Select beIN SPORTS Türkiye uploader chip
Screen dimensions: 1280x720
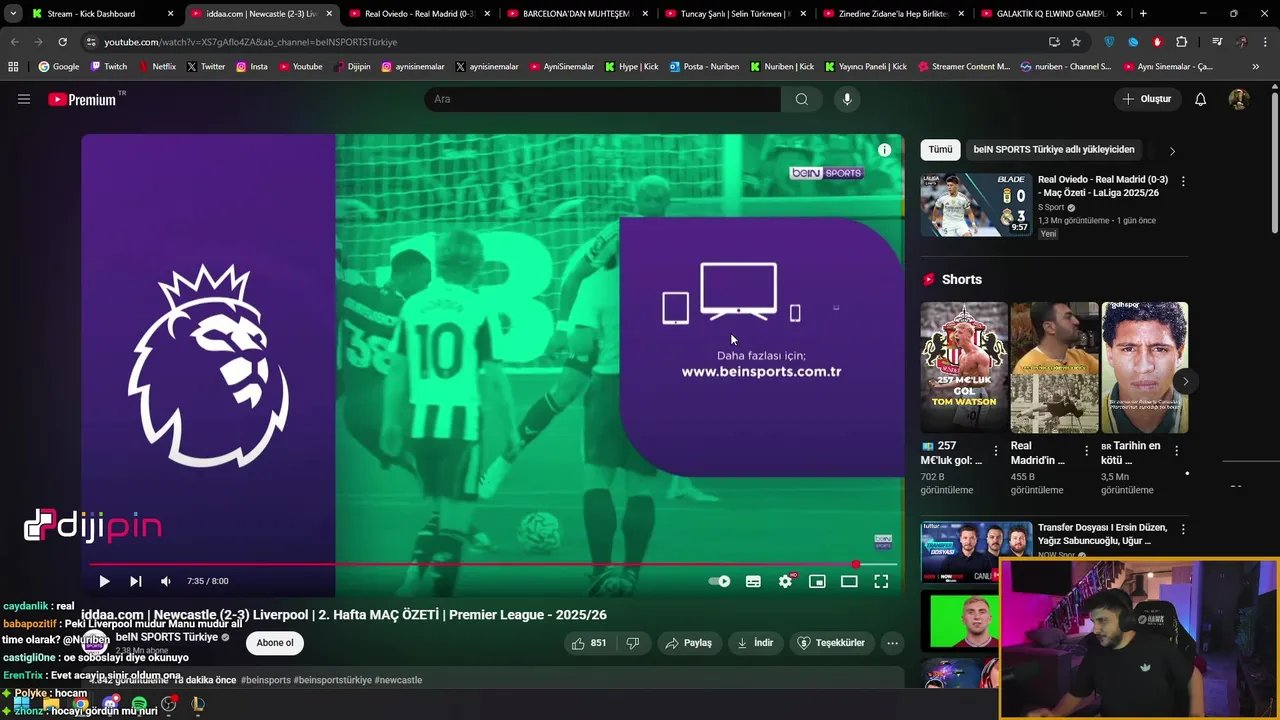click(x=1054, y=149)
